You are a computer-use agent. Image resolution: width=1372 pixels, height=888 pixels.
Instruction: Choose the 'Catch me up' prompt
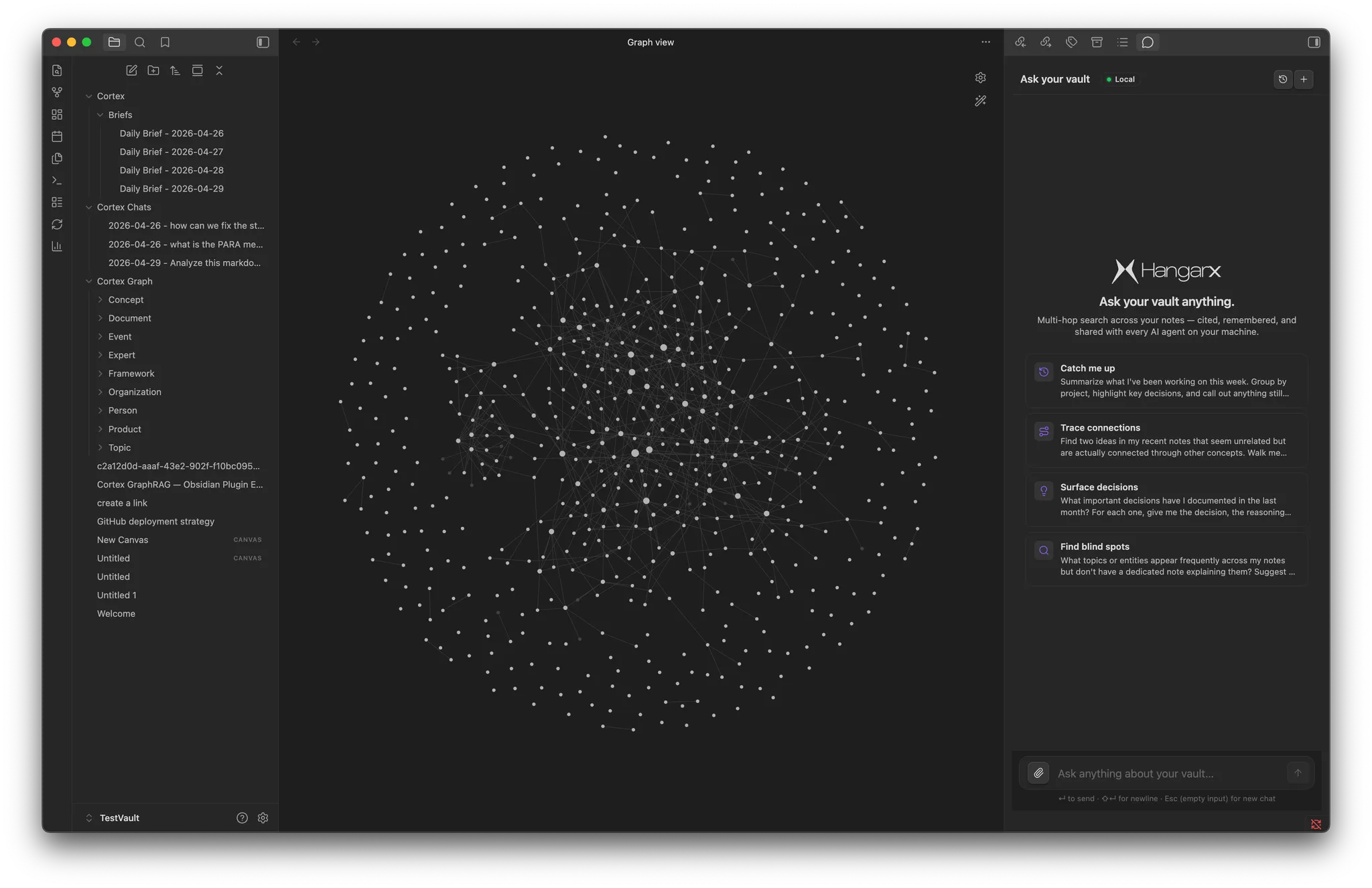1166,380
